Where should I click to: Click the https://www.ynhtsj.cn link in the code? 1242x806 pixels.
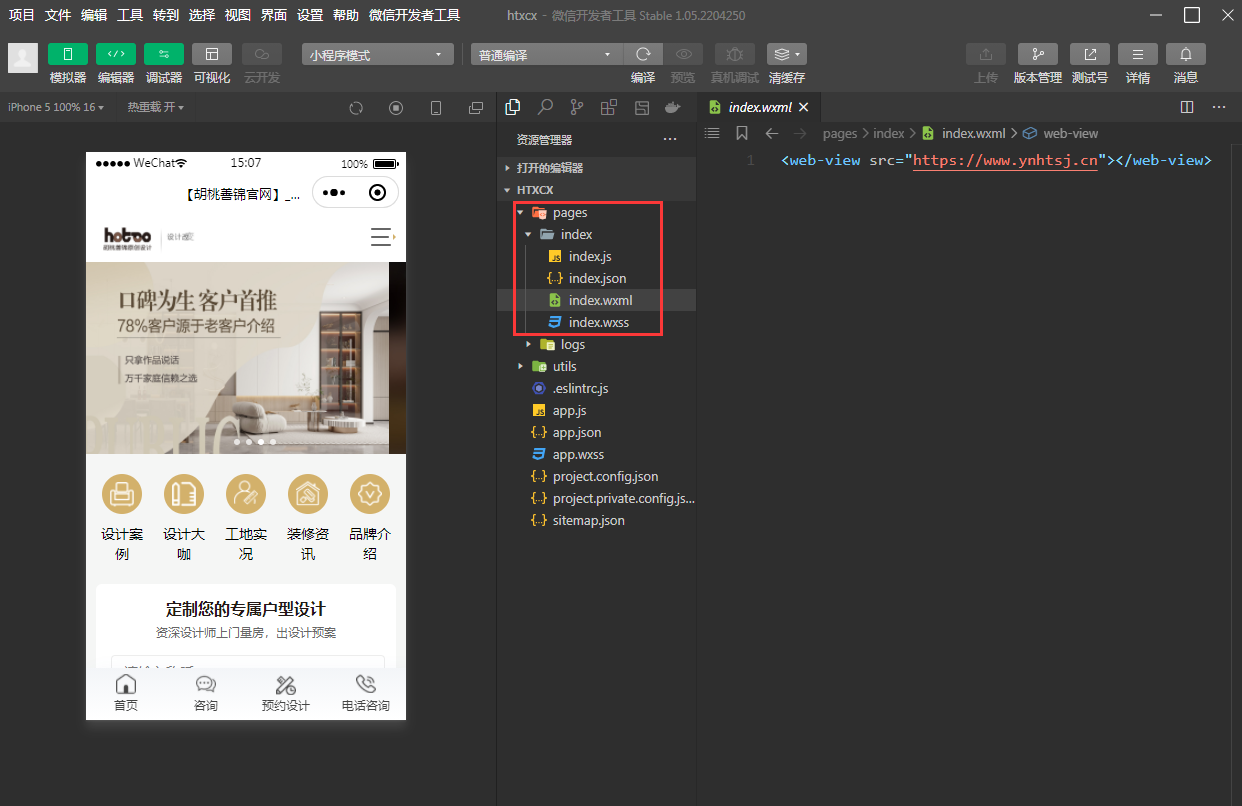[1004, 159]
